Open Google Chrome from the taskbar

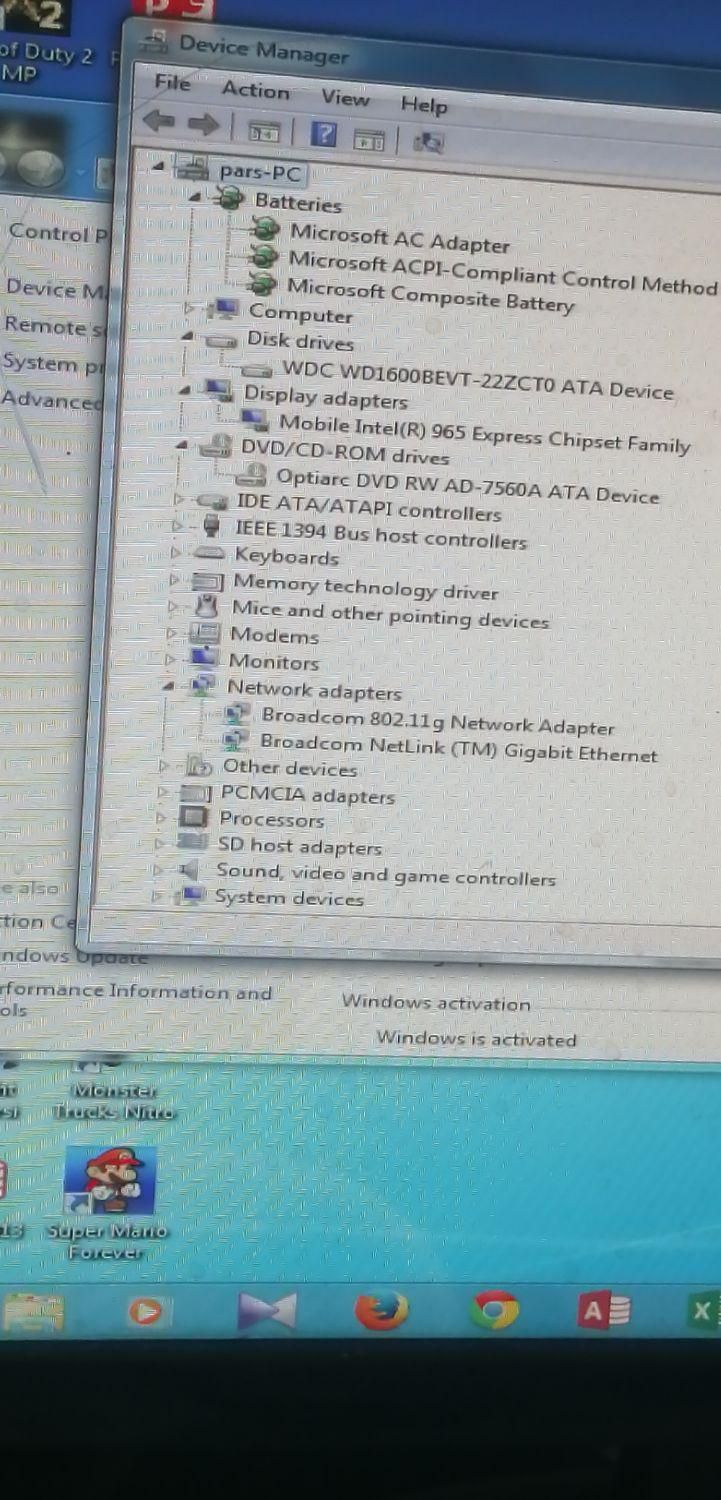495,1310
